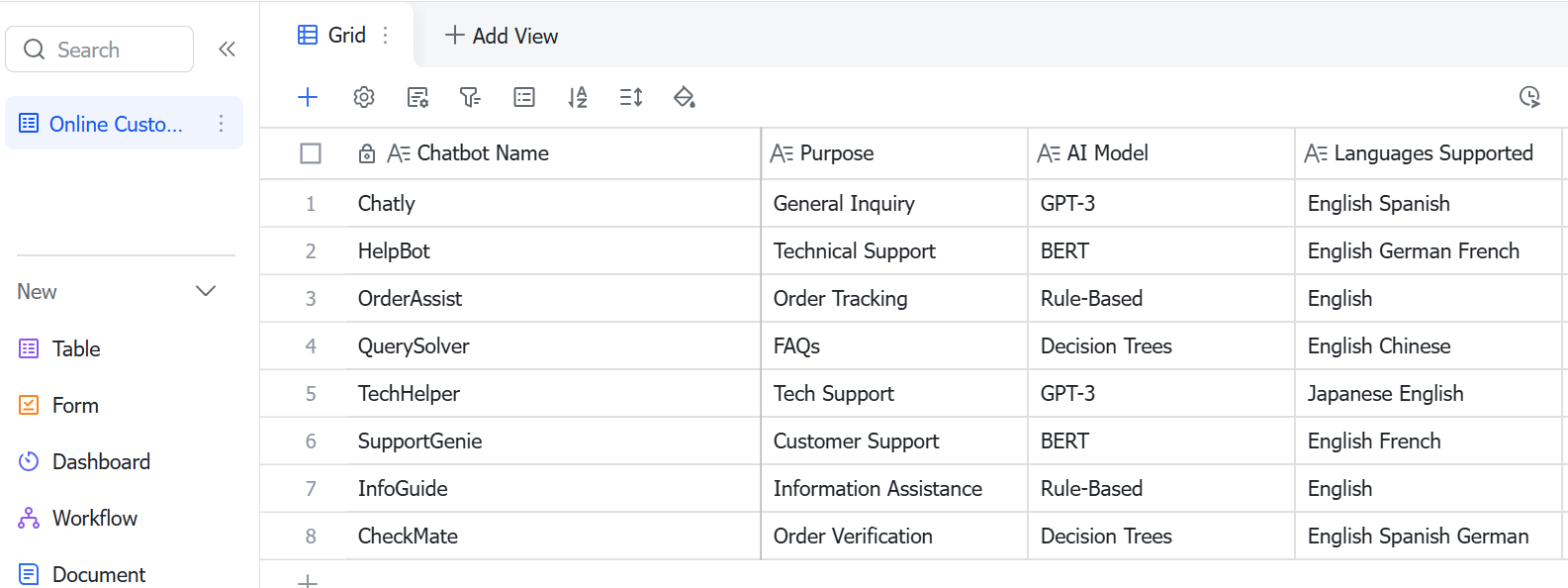Screen dimensions: 1568x588
Task: Open grid settings gear icon
Action: [364, 97]
